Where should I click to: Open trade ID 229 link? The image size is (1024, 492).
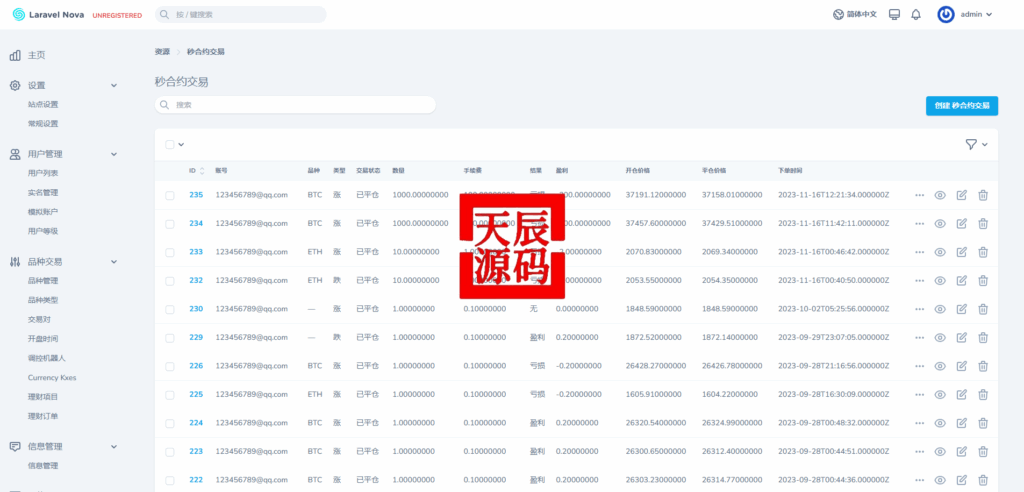tap(196, 337)
